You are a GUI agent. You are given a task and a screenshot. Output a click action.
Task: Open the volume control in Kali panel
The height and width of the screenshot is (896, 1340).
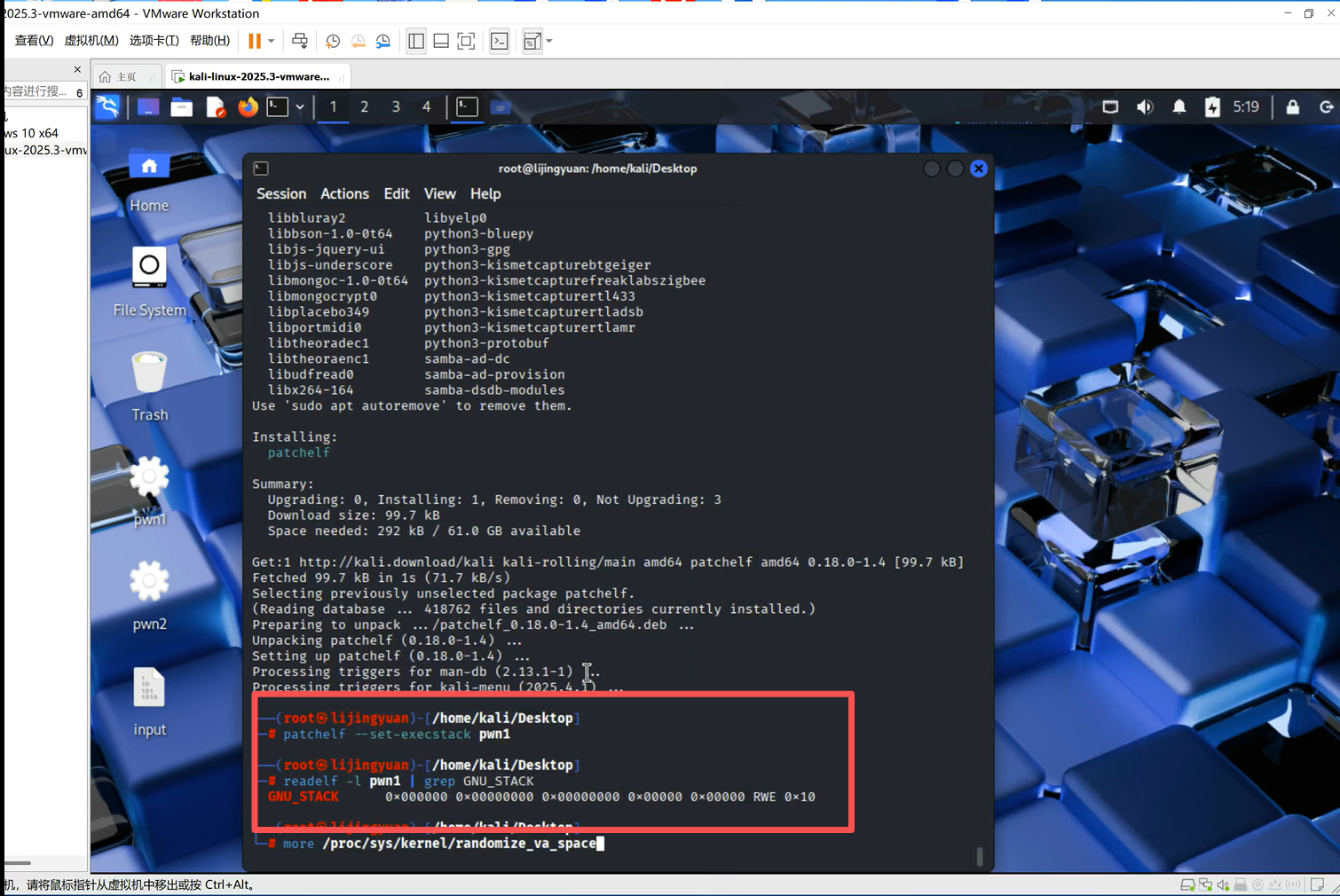[1145, 106]
